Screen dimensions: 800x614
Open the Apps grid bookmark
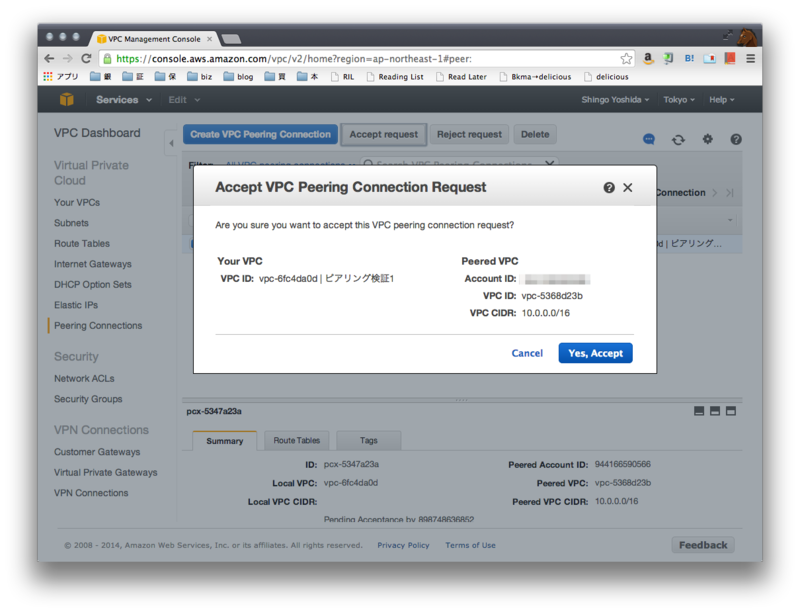click(x=61, y=77)
